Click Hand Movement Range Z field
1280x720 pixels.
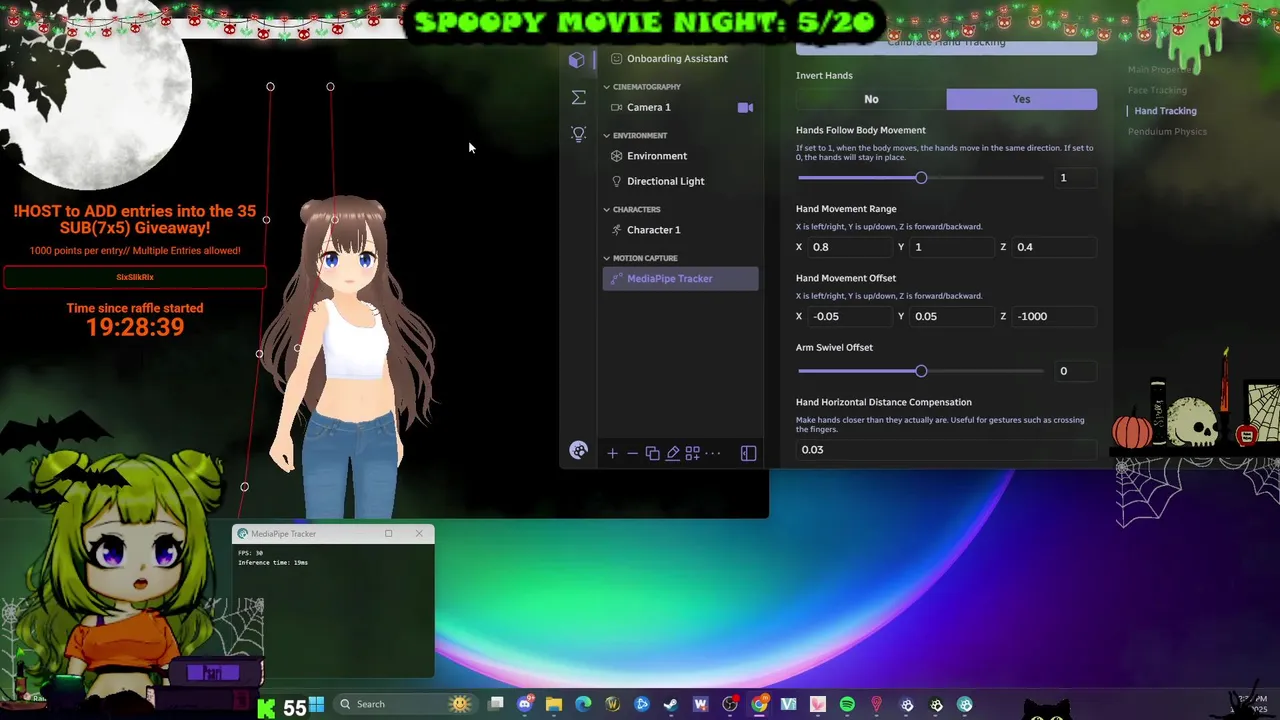(1055, 247)
